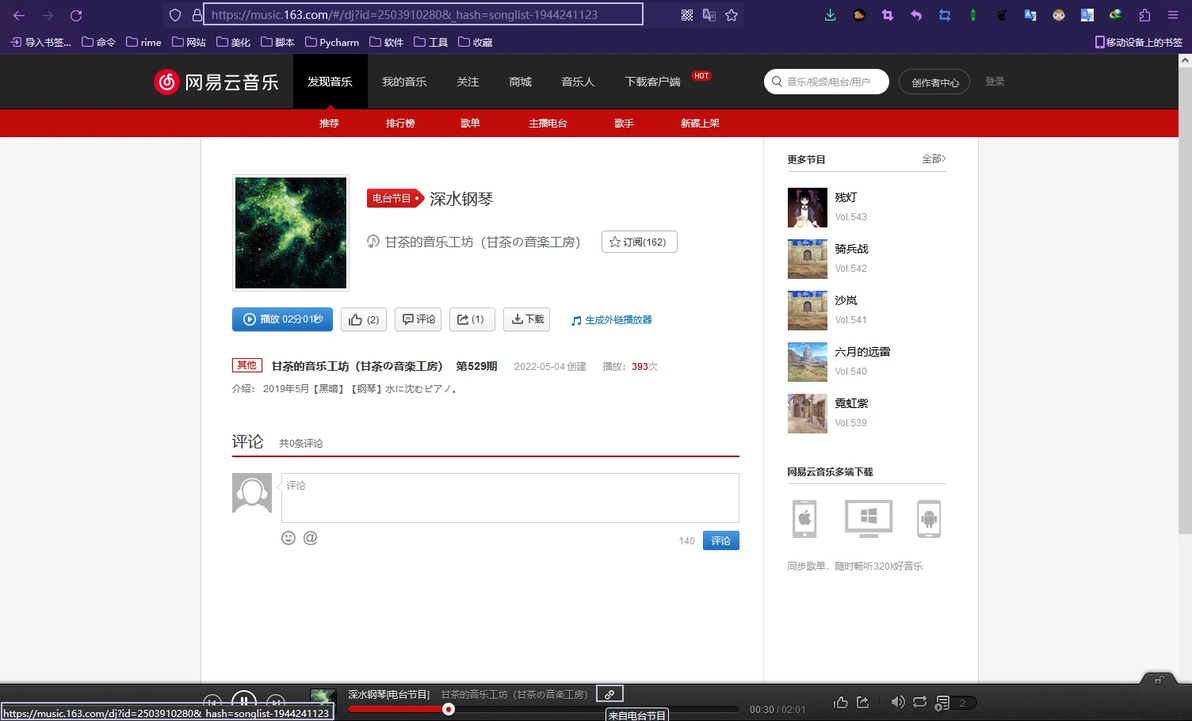Open the 发现音乐 tab
This screenshot has height=721, width=1192.
coord(330,81)
